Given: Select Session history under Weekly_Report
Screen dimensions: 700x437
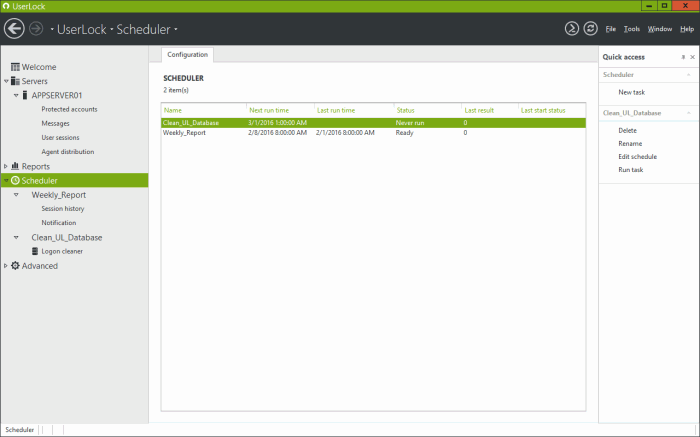Looking at the screenshot, I should pyautogui.click(x=62, y=209).
